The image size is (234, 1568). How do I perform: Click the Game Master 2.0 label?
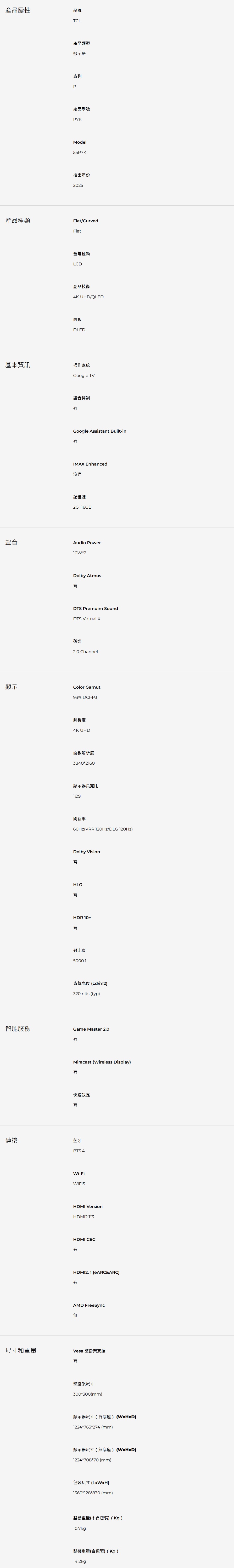pos(91,1029)
